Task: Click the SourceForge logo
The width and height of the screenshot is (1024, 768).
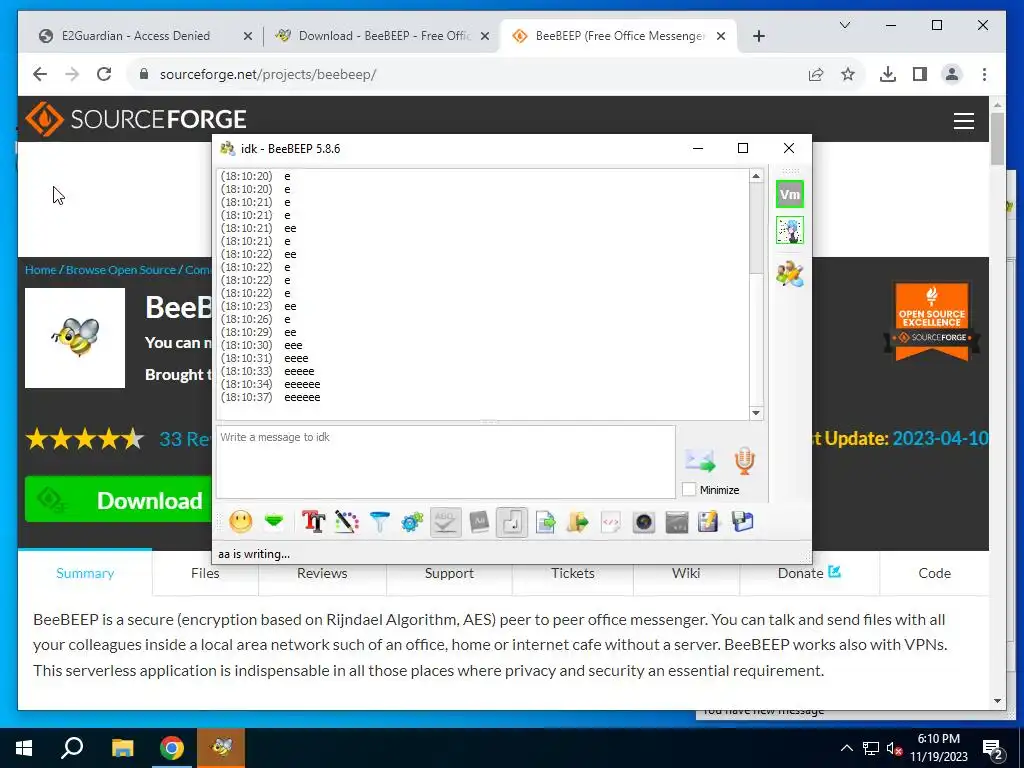Action: [136, 119]
